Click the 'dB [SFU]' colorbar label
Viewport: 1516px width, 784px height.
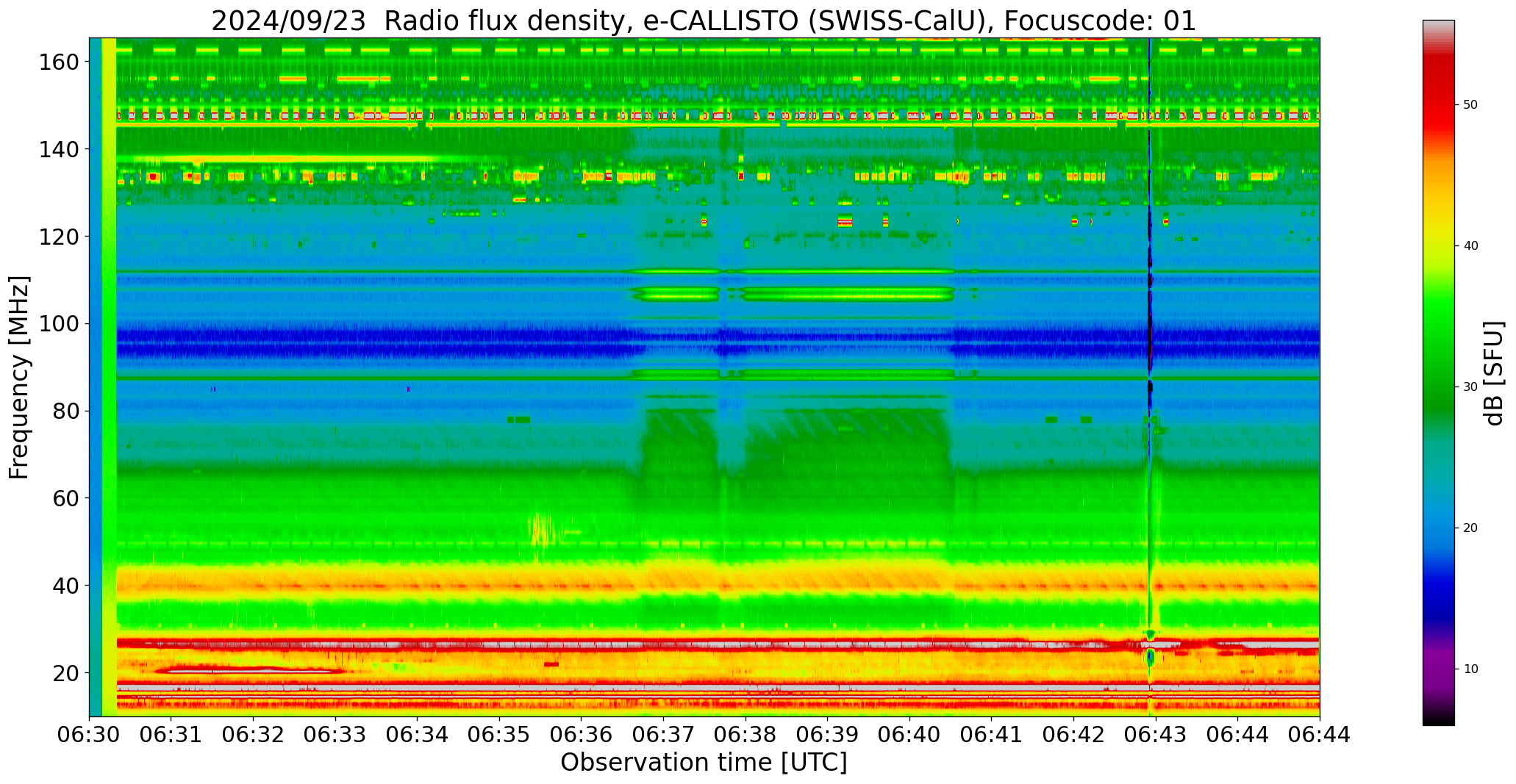1494,373
